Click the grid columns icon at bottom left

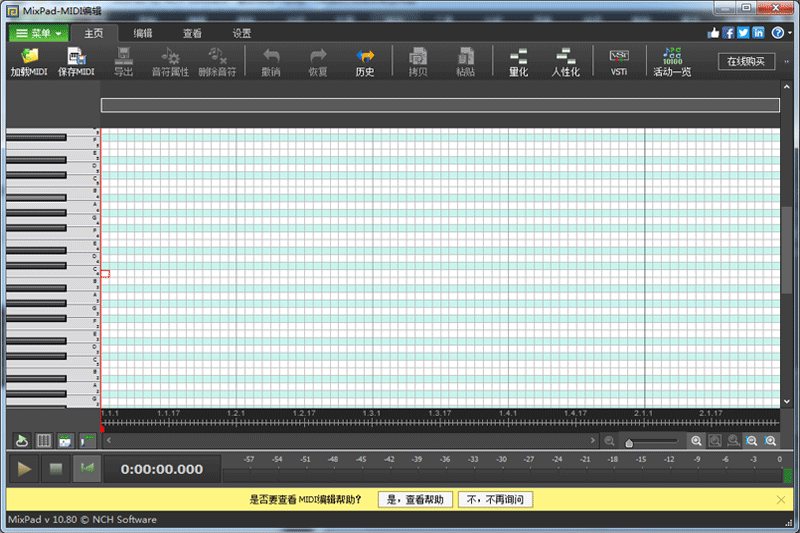tap(44, 440)
